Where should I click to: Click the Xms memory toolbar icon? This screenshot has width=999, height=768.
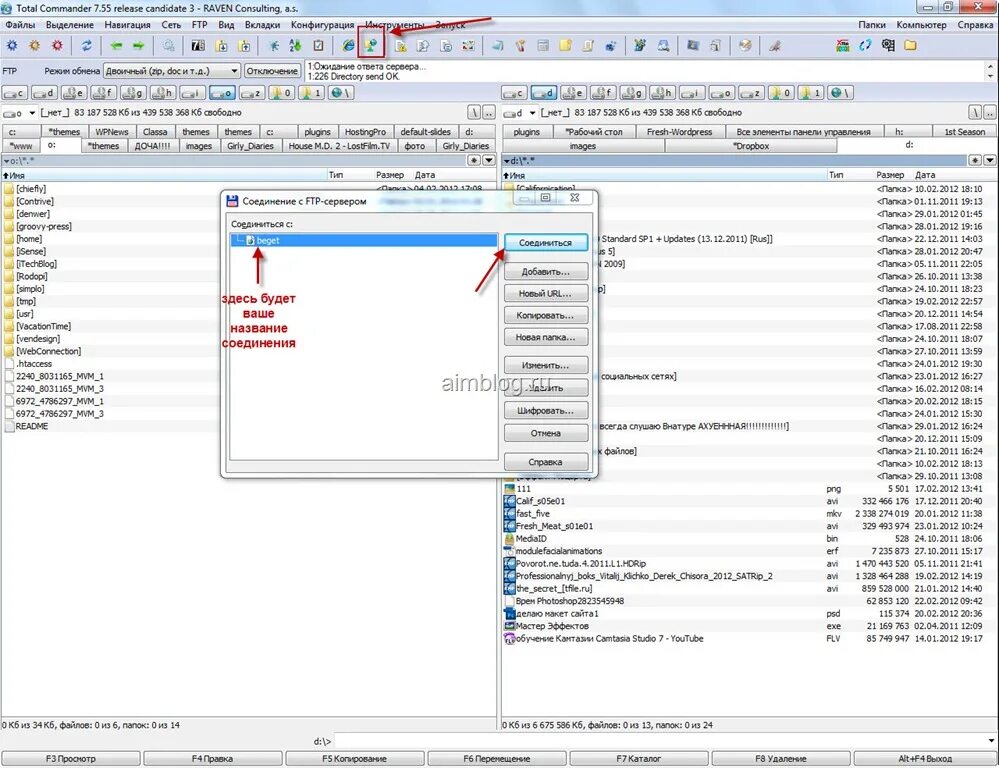click(842, 45)
